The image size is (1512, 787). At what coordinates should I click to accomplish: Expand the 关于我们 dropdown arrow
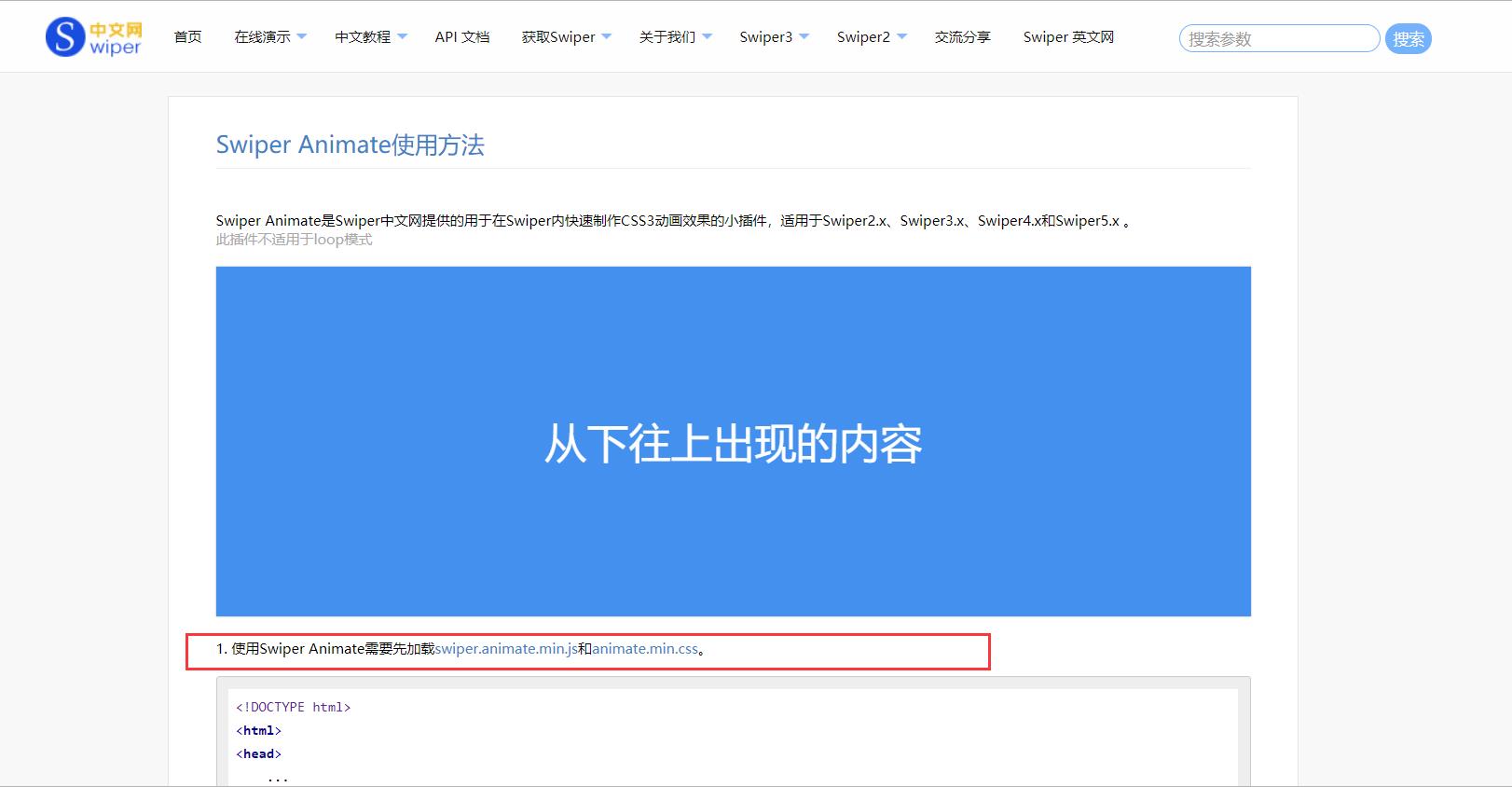coord(707,36)
